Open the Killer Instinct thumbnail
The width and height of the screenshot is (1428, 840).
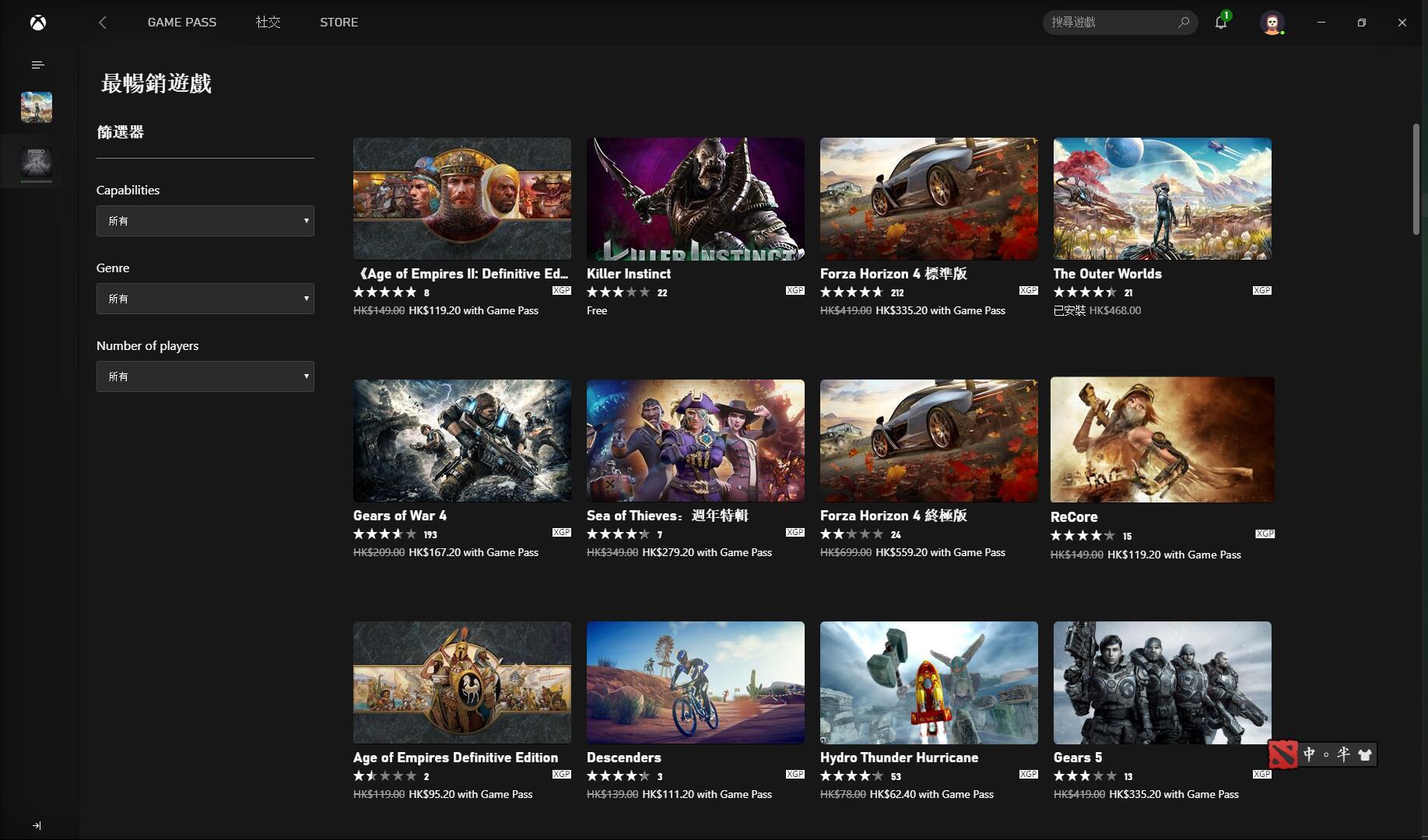(x=696, y=199)
